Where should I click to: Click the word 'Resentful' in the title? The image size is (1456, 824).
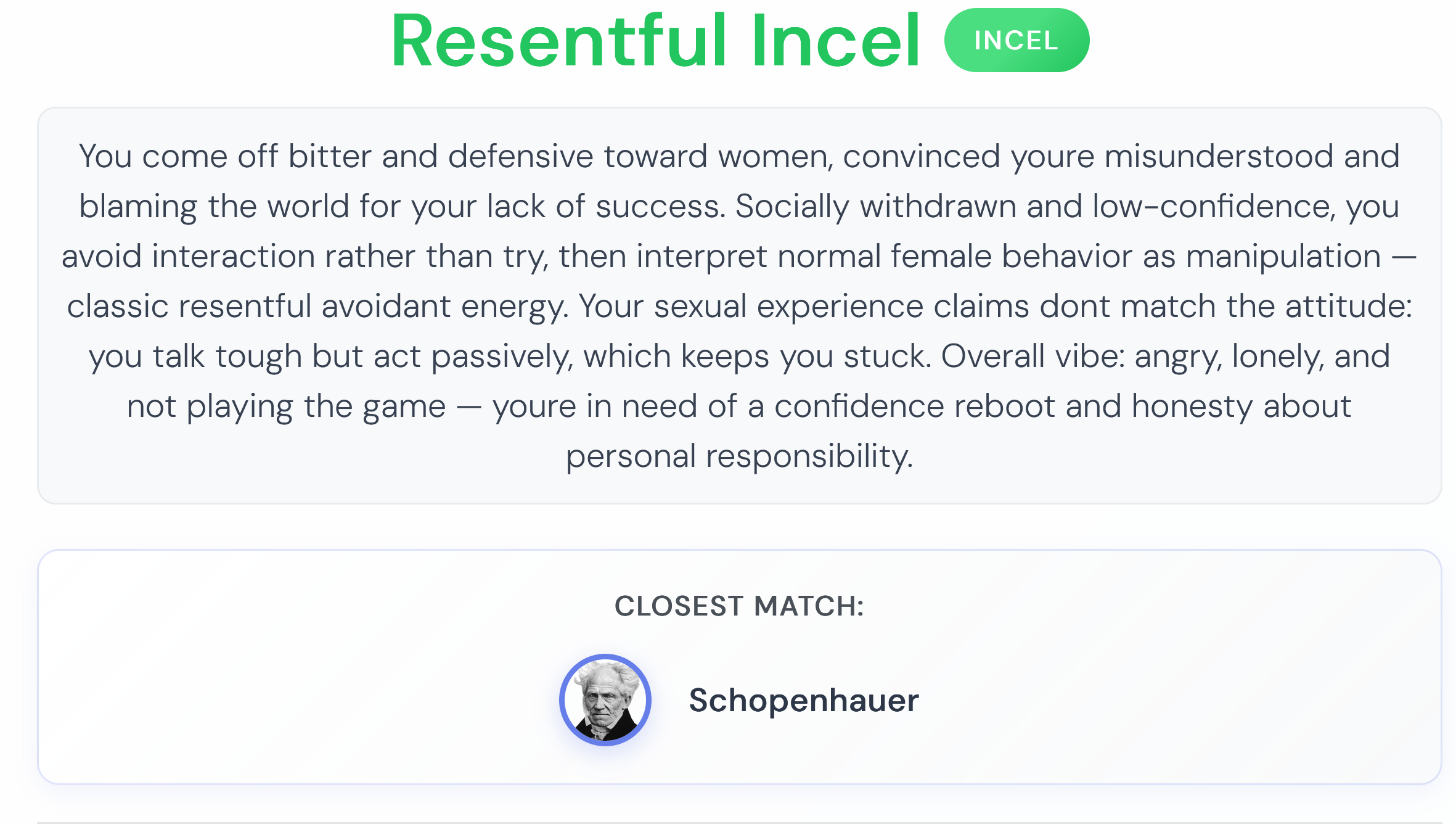pos(559,41)
